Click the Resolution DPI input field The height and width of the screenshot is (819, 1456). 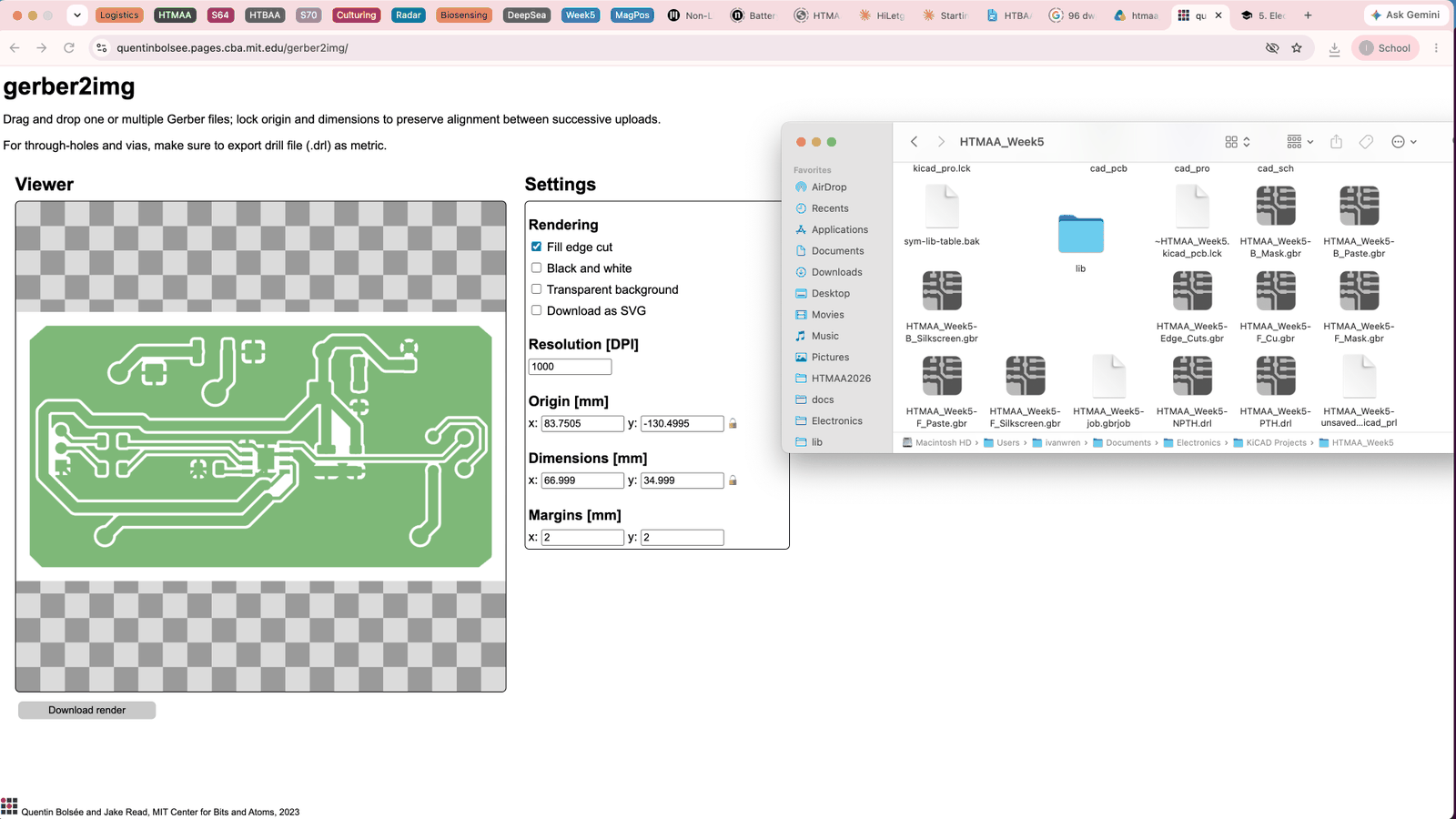tap(570, 367)
